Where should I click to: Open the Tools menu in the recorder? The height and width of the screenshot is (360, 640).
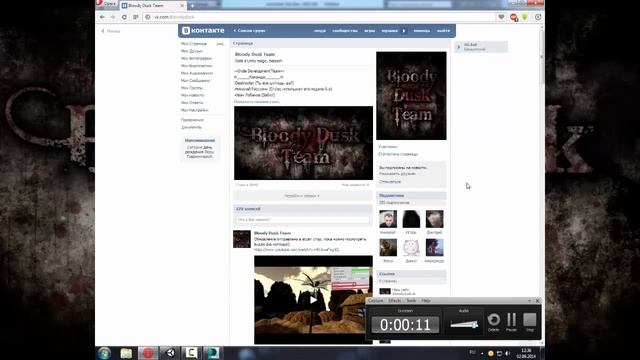[x=411, y=300]
